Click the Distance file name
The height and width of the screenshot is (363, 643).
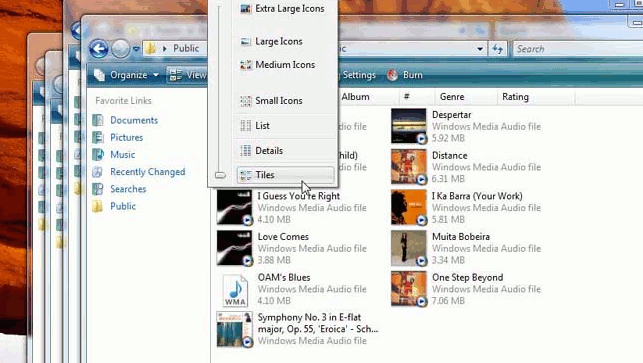[449, 155]
